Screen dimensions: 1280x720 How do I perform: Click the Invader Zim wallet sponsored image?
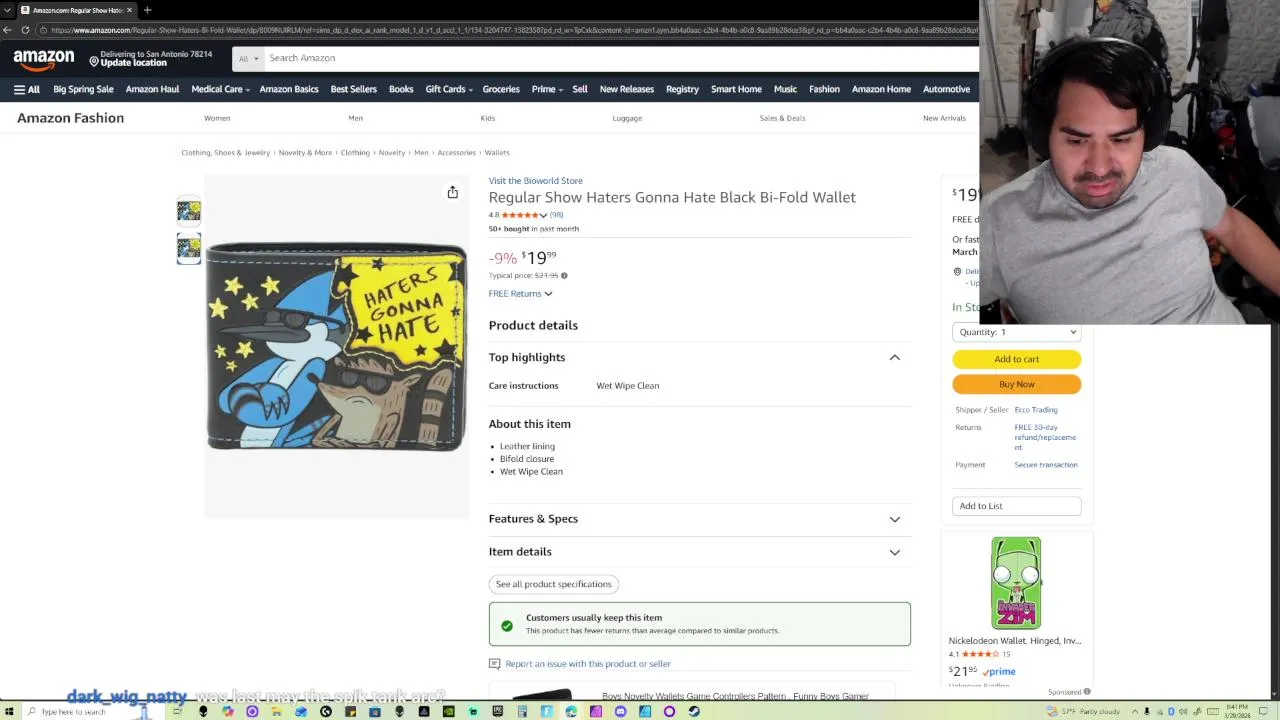(1016, 583)
